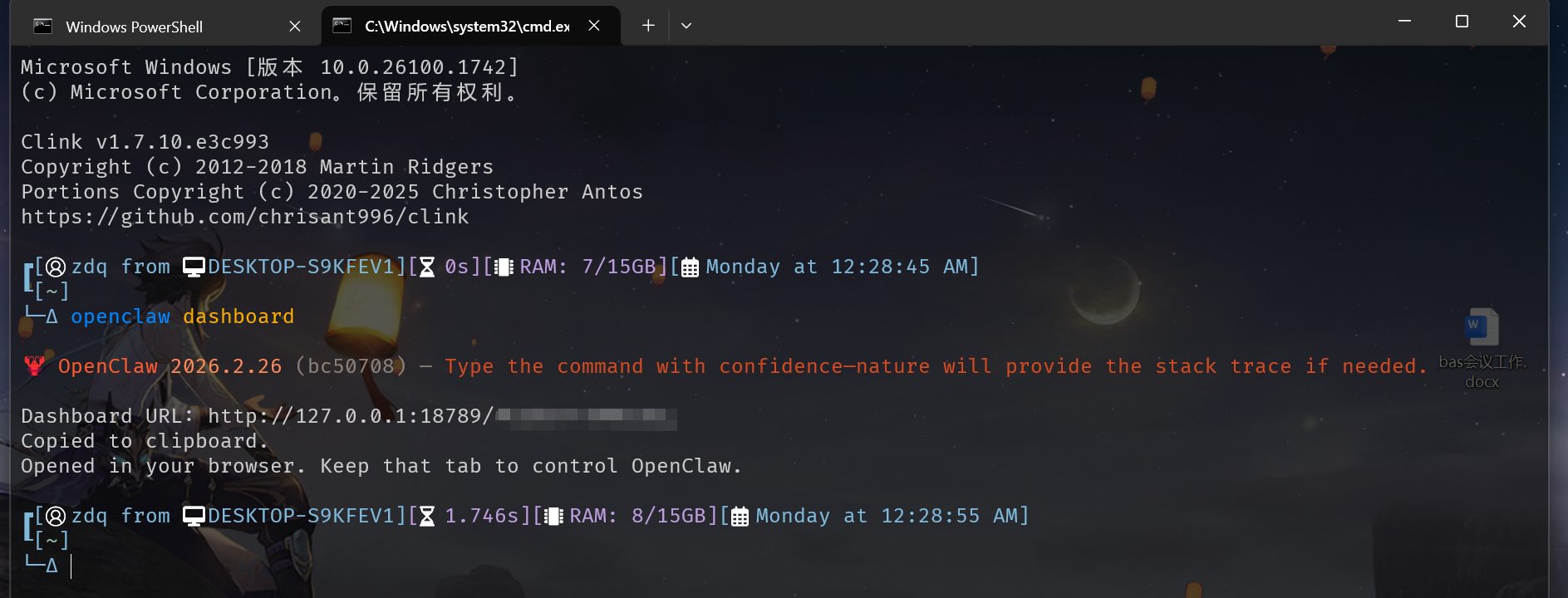Image resolution: width=1568 pixels, height=598 pixels.
Task: Click the Microsoft Corporation copyright line
Action: point(270,92)
